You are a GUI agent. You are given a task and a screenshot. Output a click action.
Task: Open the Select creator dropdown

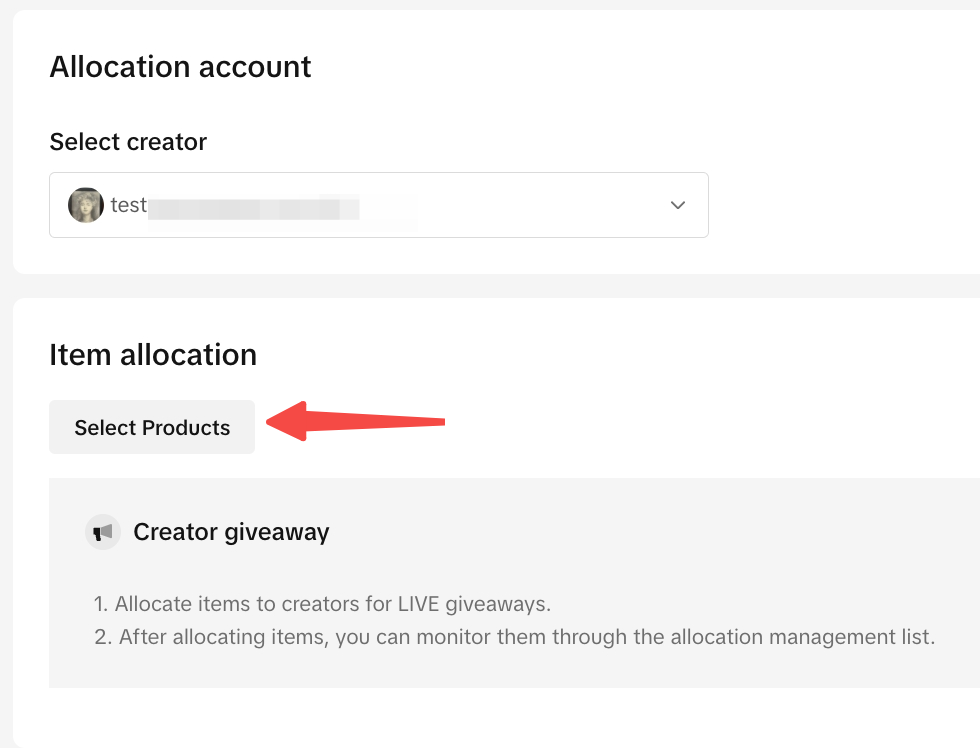point(378,205)
